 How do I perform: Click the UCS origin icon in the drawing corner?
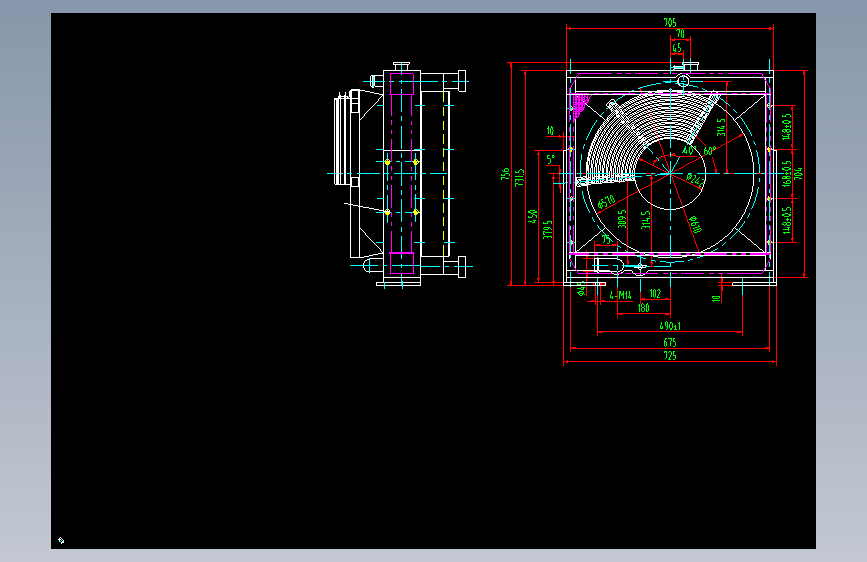61,540
